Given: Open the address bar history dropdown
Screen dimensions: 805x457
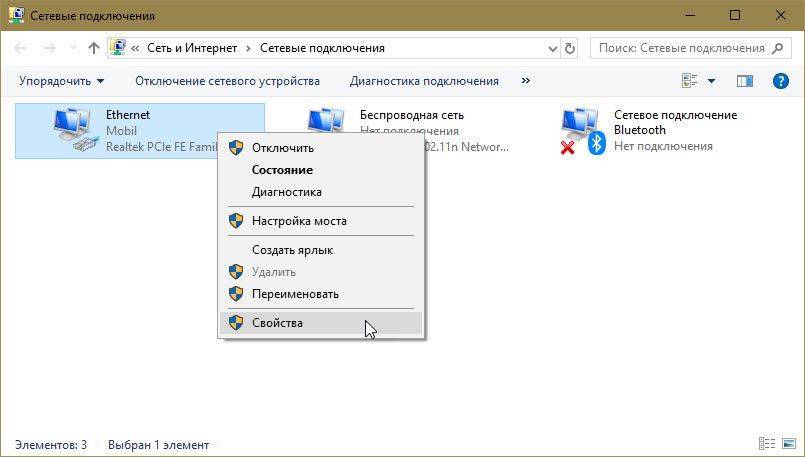Looking at the screenshot, I should 553,48.
